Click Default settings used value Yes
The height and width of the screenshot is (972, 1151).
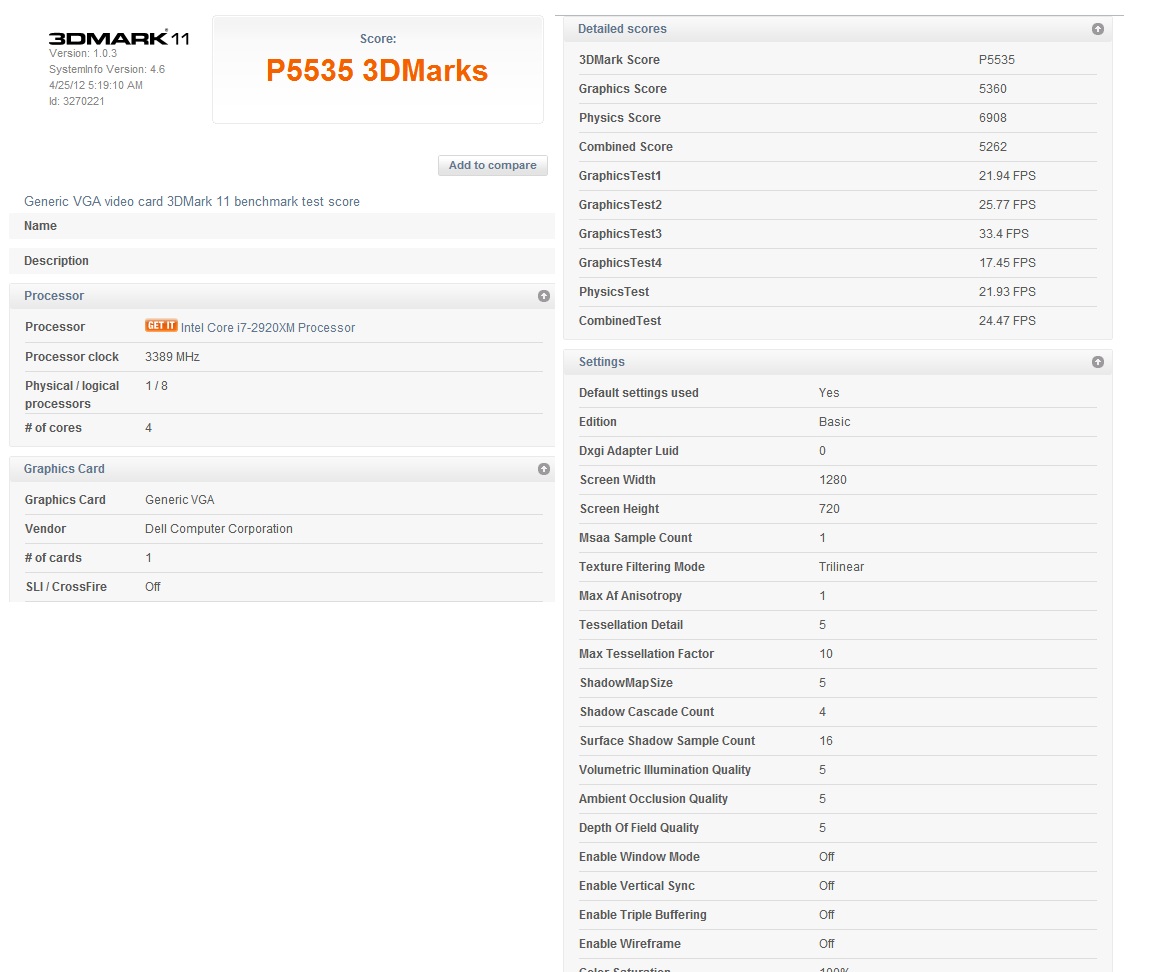[829, 393]
